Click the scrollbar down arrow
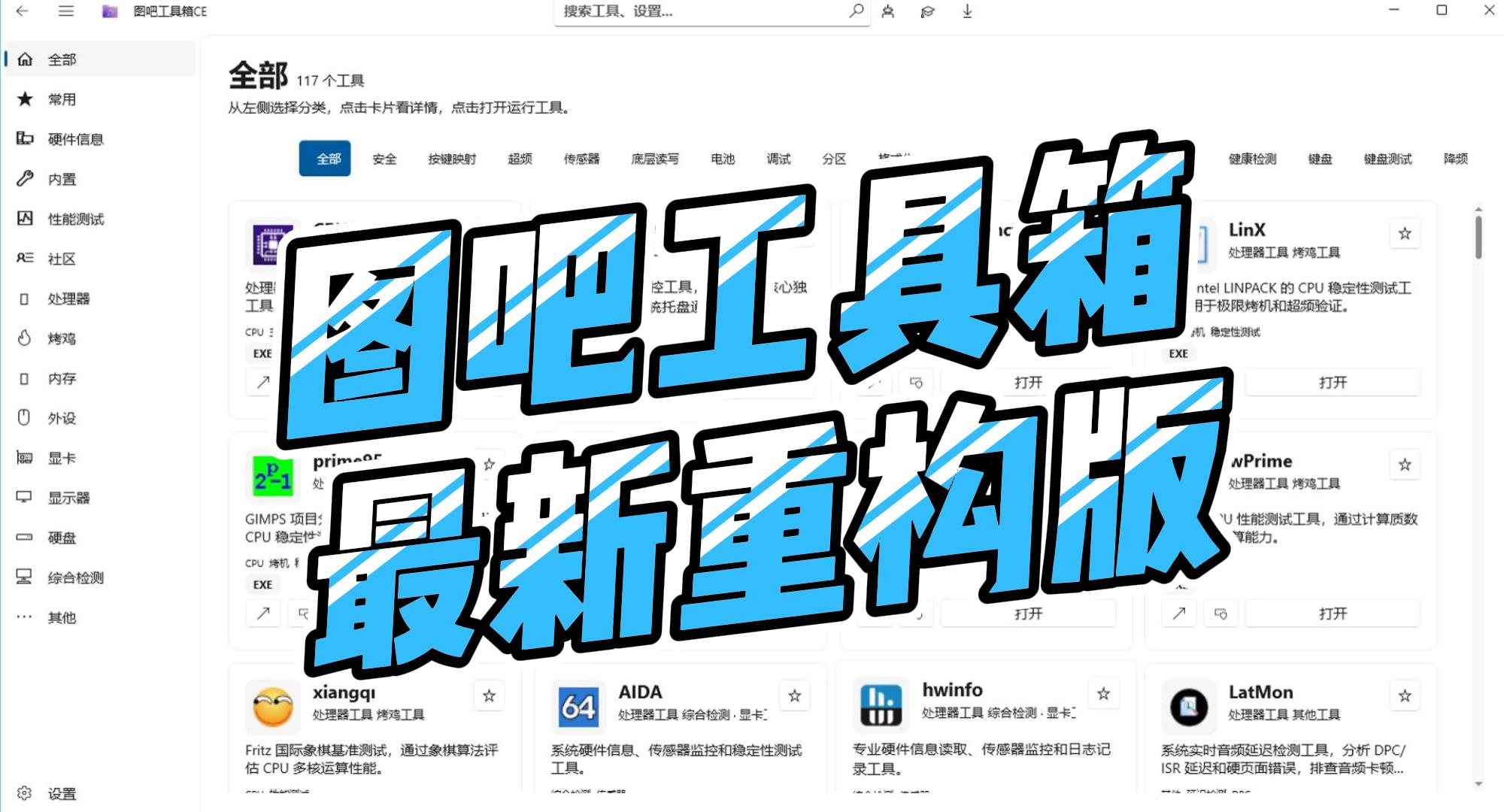 pos(1478,784)
